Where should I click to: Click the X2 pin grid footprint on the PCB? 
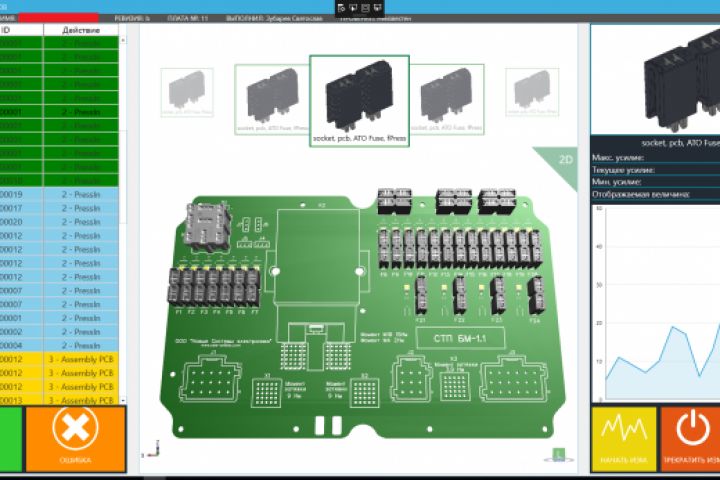point(365,393)
